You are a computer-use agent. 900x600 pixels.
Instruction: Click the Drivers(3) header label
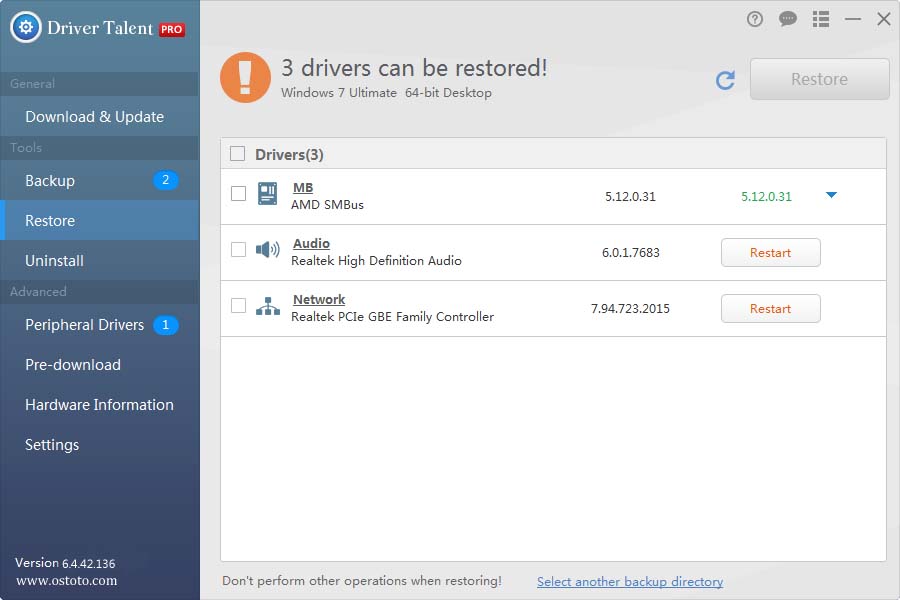point(289,154)
